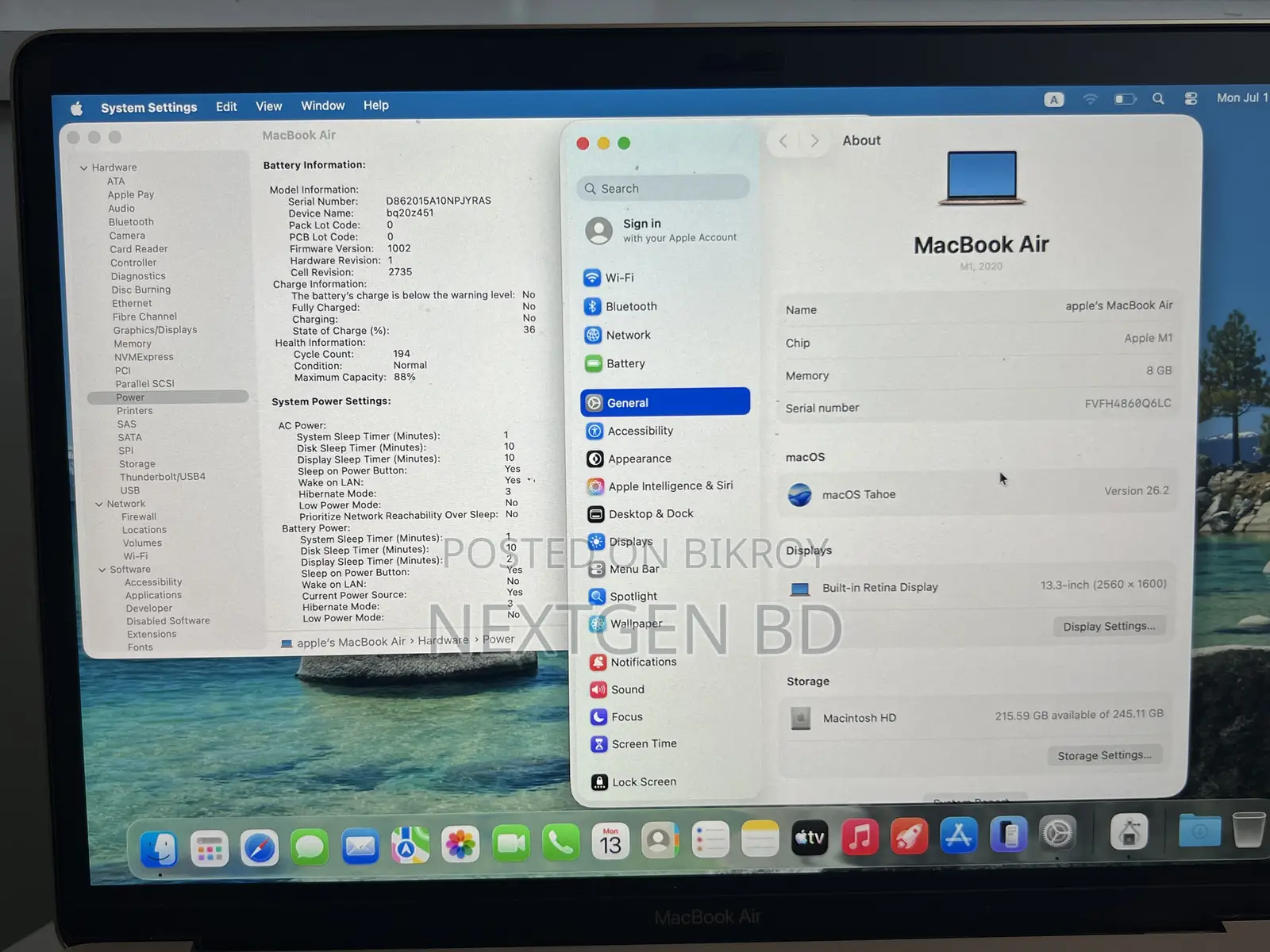
Task: Select Firewall under Network tree
Action: (139, 516)
